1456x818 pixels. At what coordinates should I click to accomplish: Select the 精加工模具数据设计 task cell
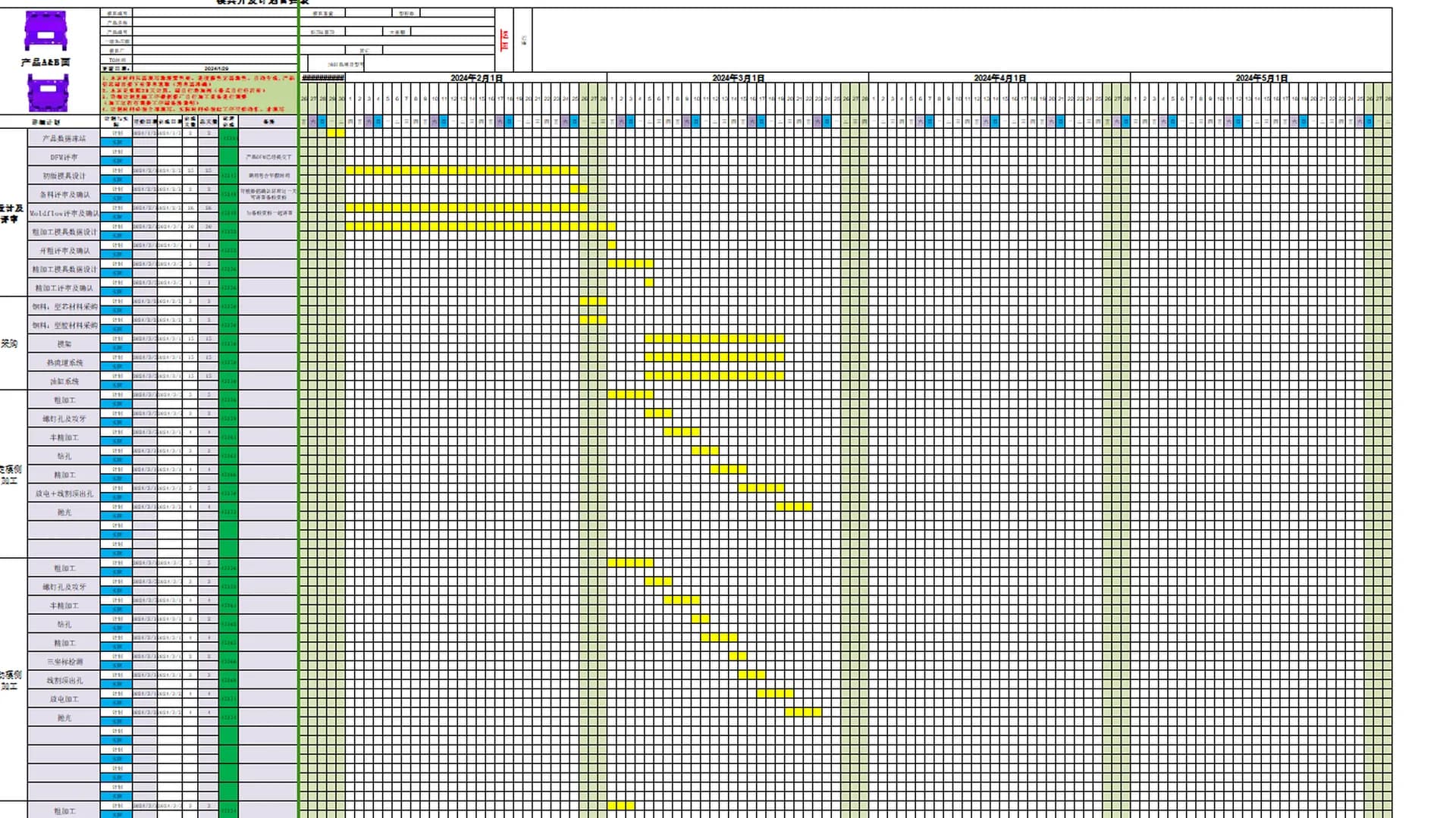64,270
